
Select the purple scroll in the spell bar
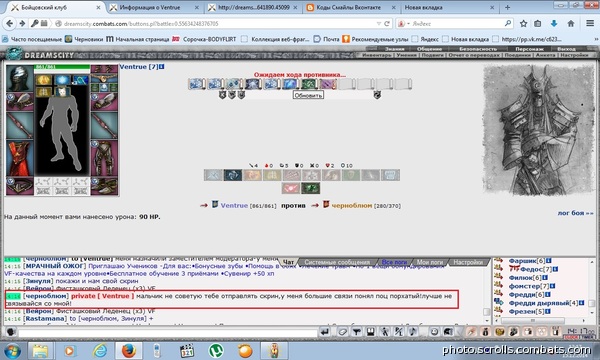tap(328, 84)
